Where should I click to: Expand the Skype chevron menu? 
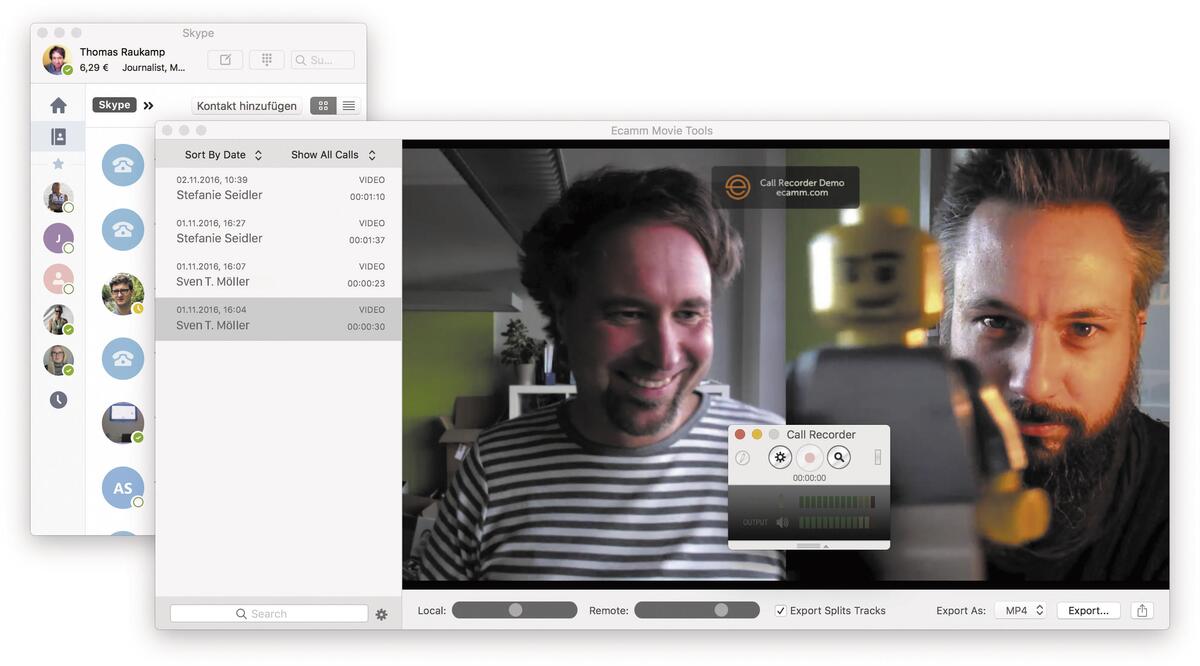click(x=148, y=104)
